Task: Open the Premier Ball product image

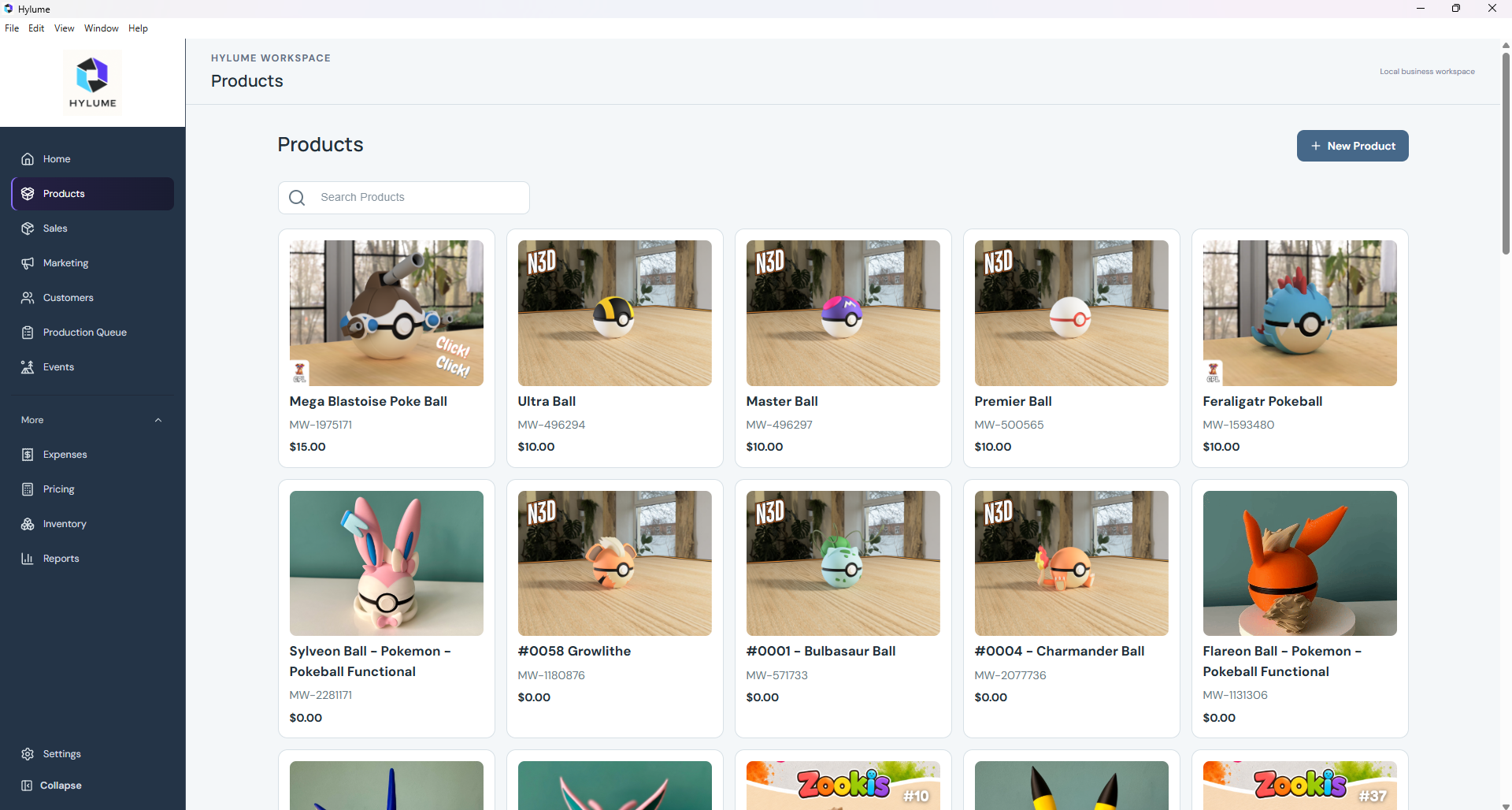Action: click(x=1071, y=313)
